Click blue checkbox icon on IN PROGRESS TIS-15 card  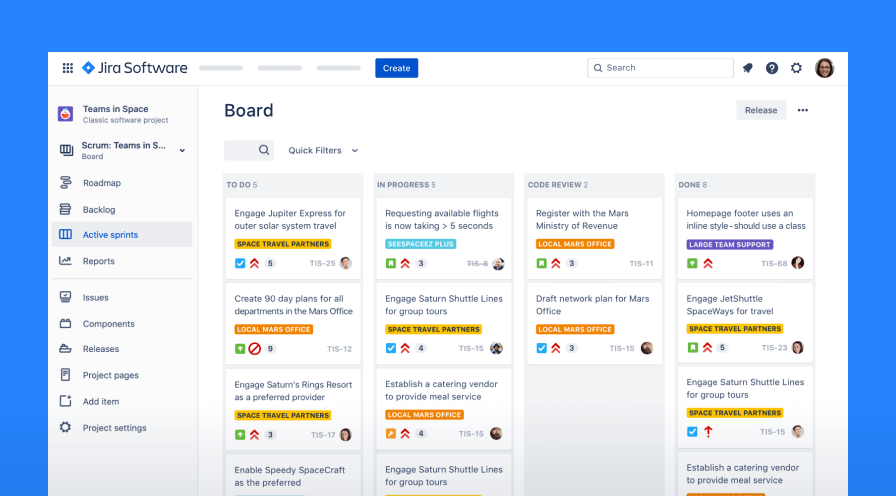point(391,348)
